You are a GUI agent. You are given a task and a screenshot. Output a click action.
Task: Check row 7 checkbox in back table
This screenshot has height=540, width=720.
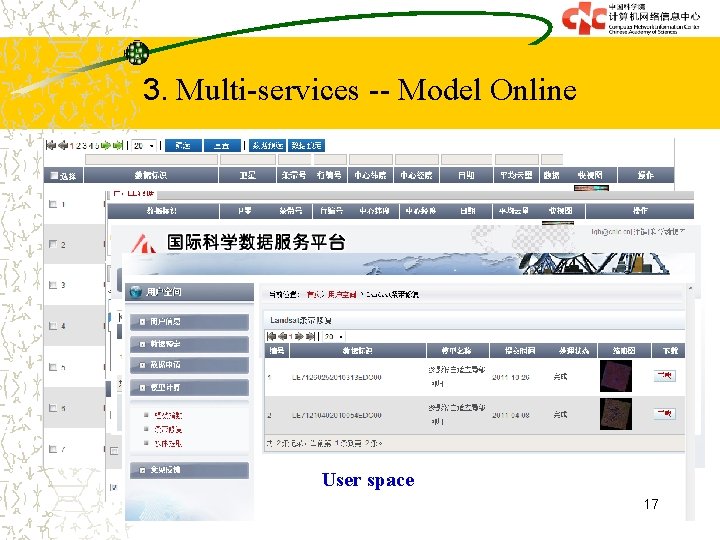pyautogui.click(x=53, y=449)
